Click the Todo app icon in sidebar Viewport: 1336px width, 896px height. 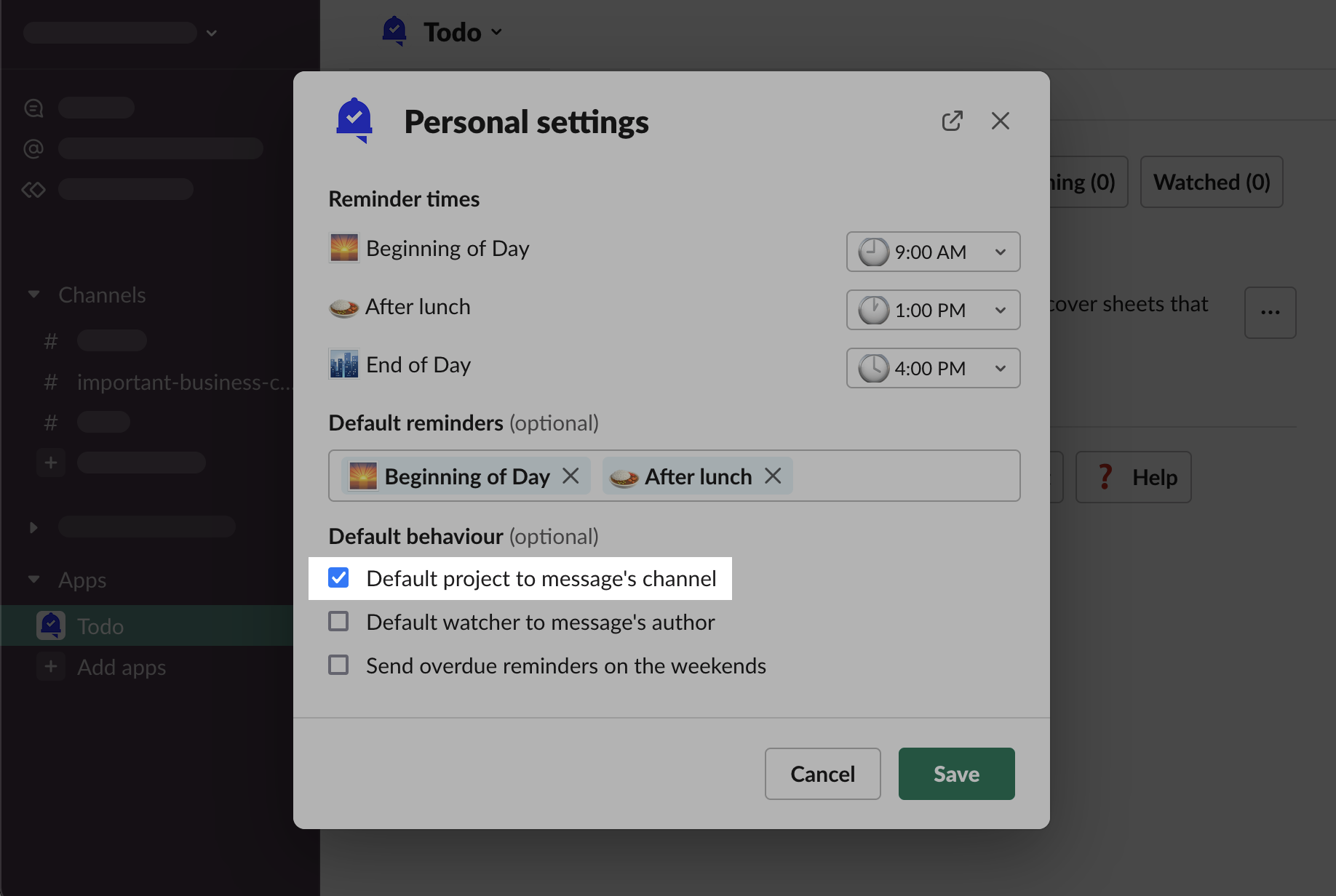click(51, 625)
